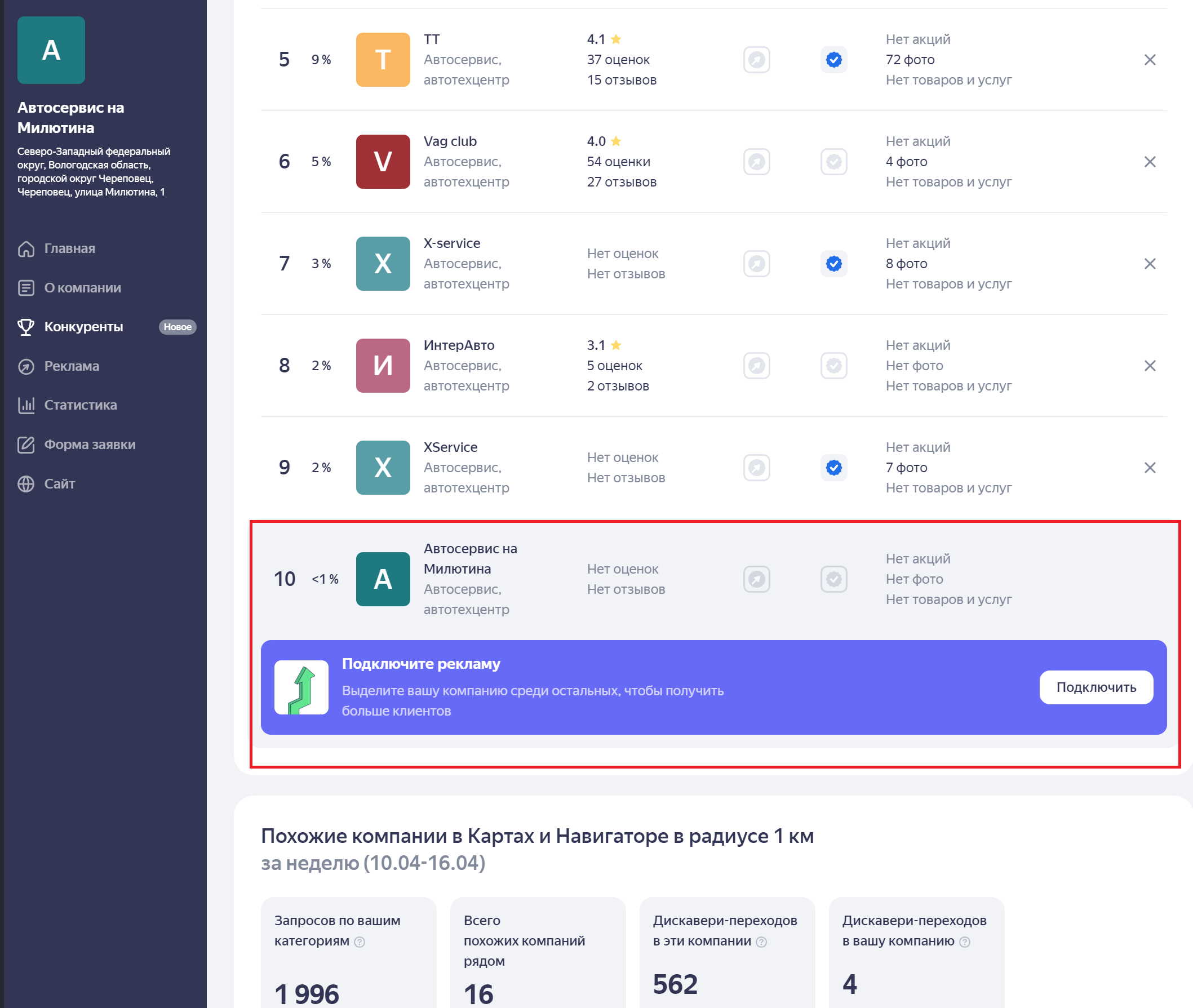The image size is (1193, 1008).
Task: Click the Форма заявки pencil icon
Action: [x=26, y=445]
